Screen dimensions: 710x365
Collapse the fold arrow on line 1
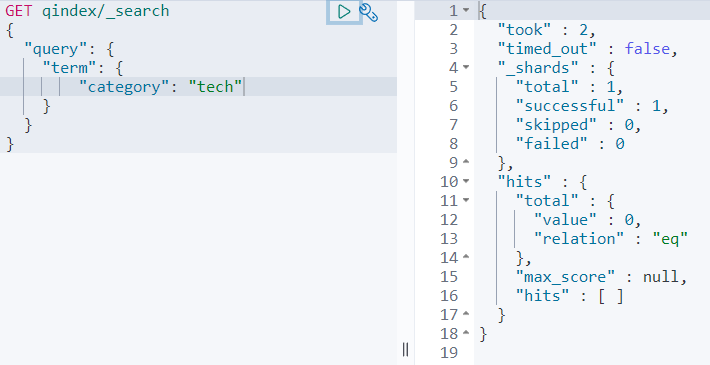(x=466, y=10)
